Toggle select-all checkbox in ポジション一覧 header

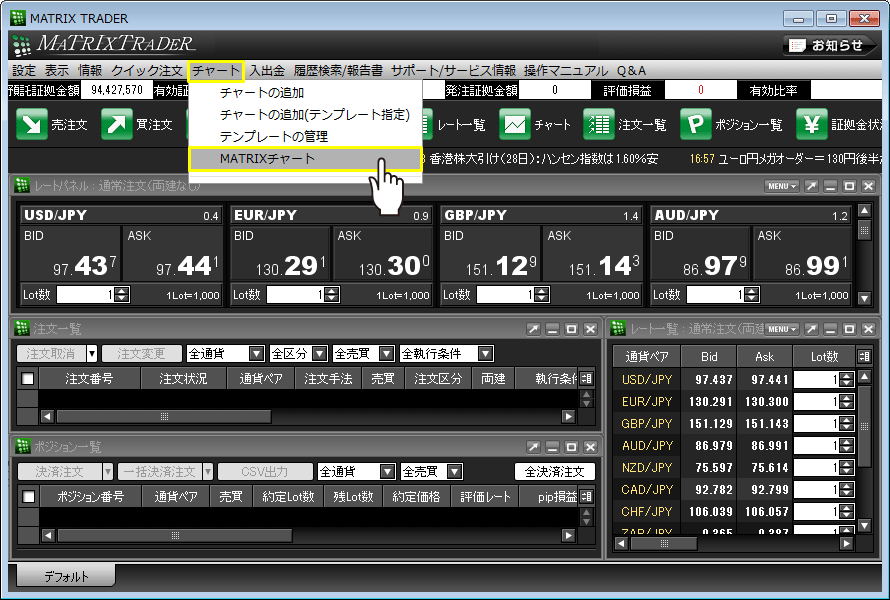[28, 497]
